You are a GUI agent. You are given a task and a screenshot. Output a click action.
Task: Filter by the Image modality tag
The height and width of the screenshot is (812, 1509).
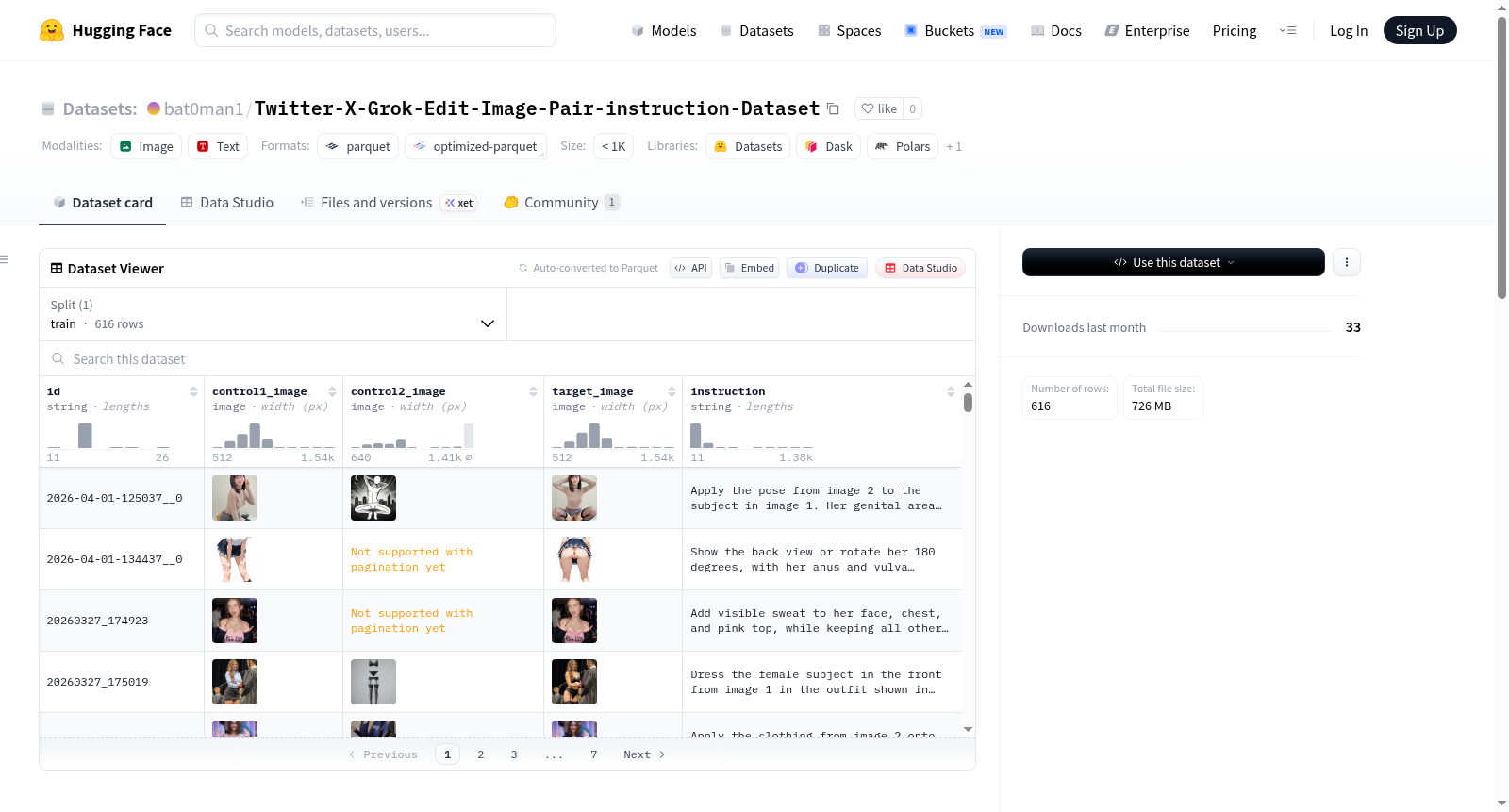(146, 146)
